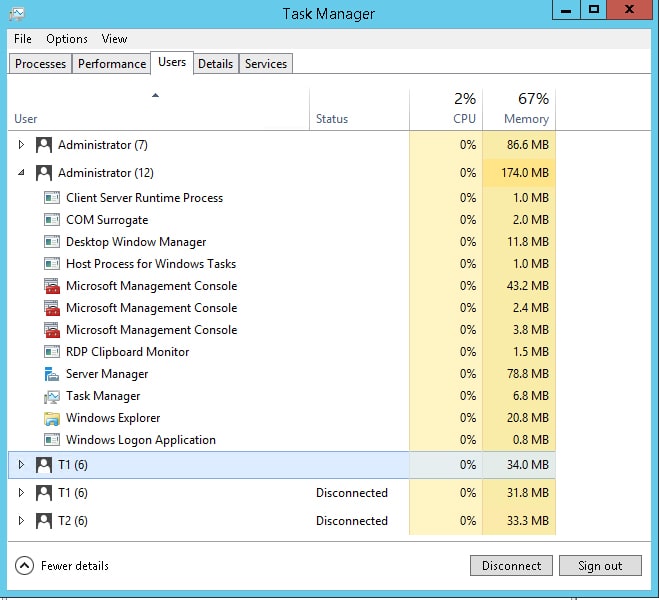Click the Windows Logon Application icon
This screenshot has height=600, width=659.
[52, 440]
